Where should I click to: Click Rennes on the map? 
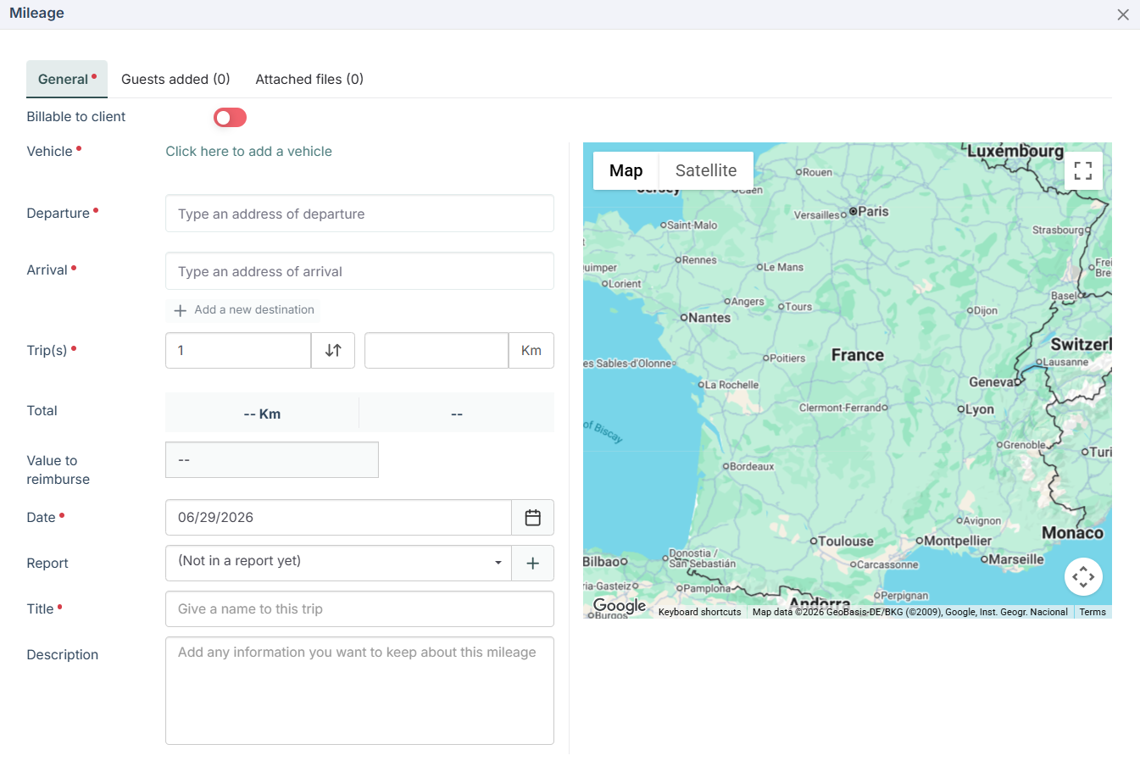696,260
